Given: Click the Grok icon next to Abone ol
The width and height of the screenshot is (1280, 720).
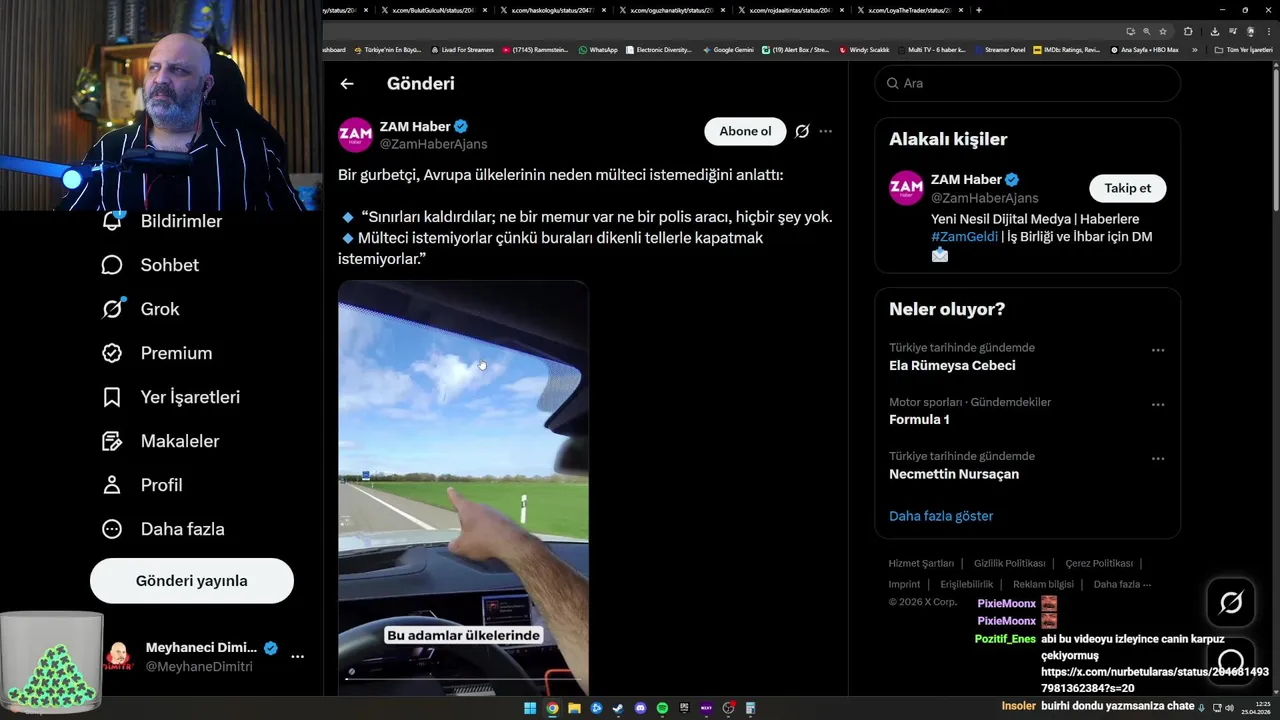Looking at the screenshot, I should coord(802,131).
